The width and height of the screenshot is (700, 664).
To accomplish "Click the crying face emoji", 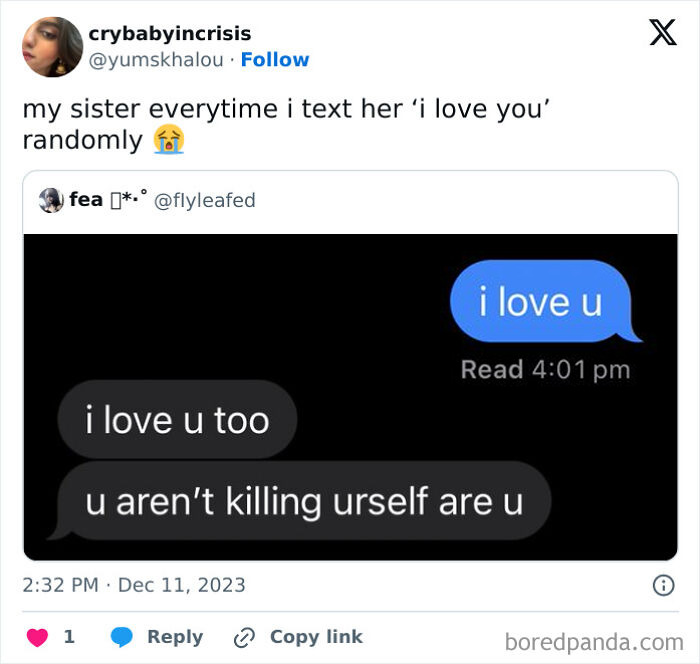I will point(168,140).
